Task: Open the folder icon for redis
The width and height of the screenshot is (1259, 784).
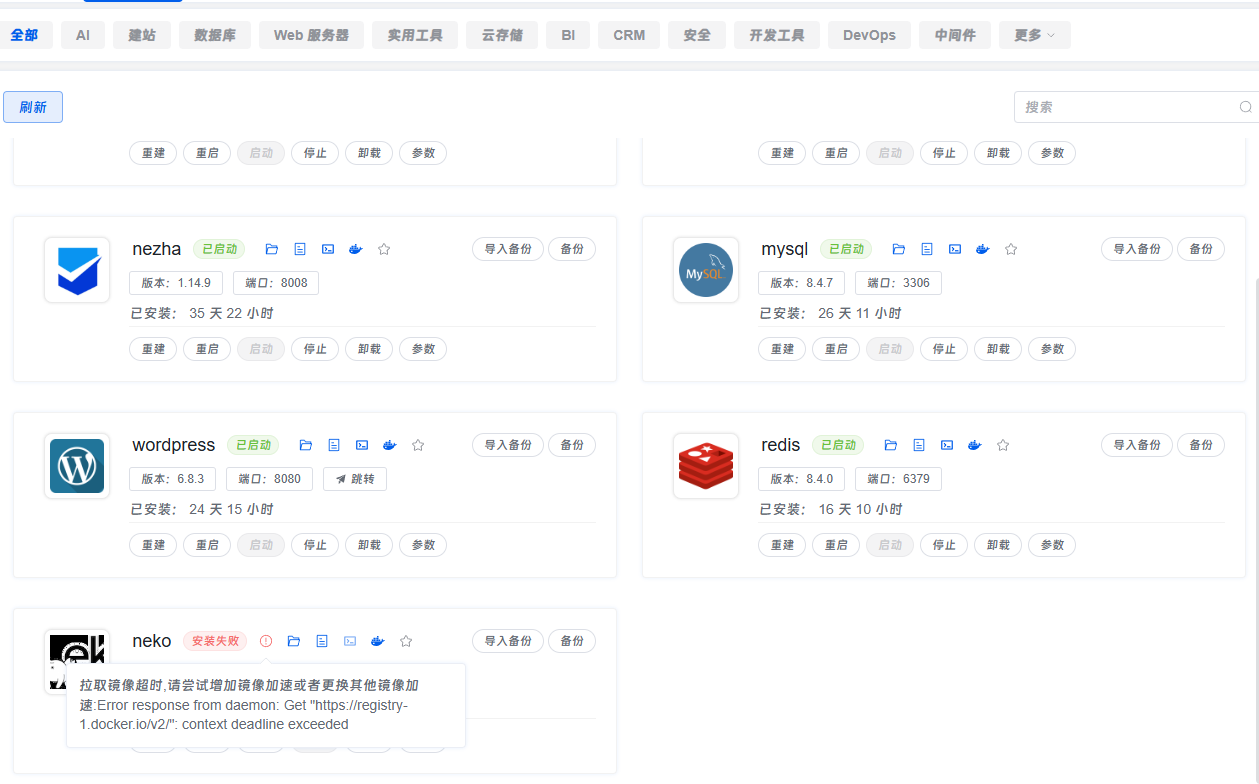Action: tap(891, 445)
